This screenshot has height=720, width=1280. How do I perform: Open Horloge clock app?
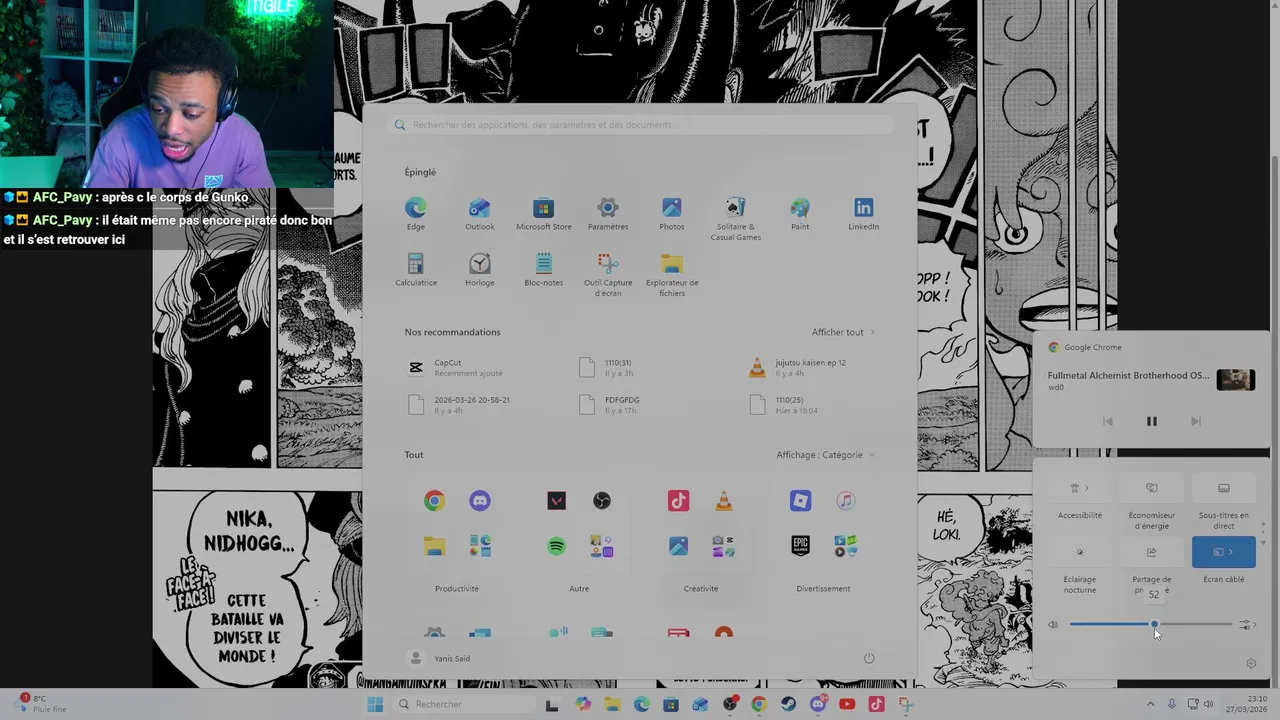coord(480,269)
